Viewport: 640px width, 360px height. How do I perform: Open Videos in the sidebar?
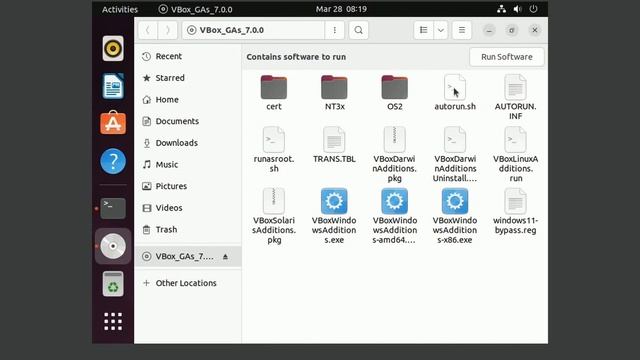pos(188,208)
